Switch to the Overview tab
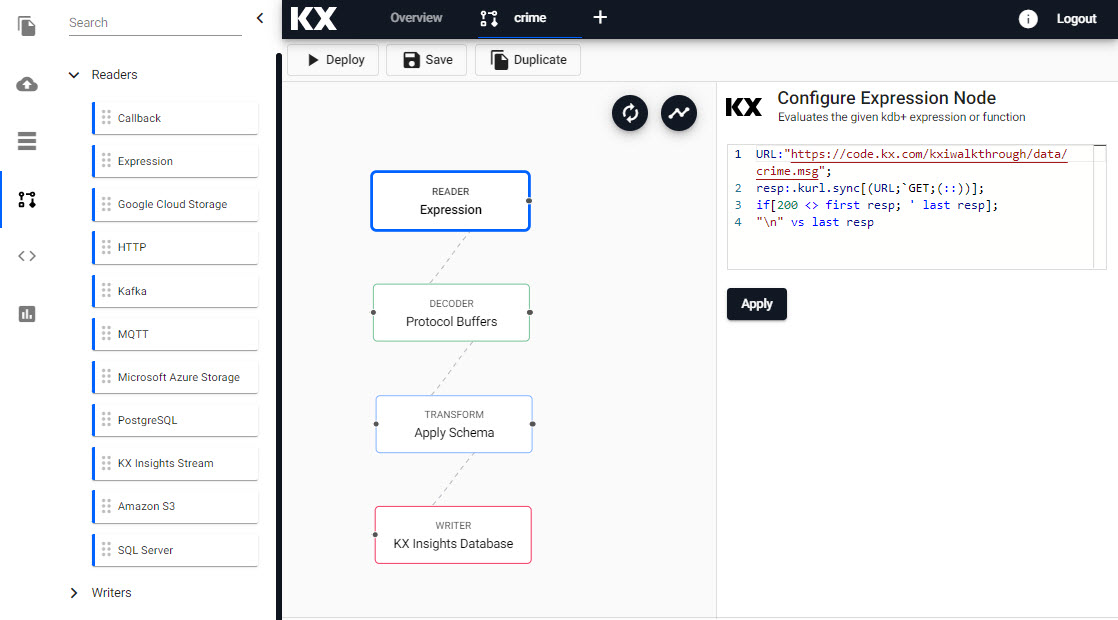The image size is (1118, 620). pyautogui.click(x=416, y=18)
